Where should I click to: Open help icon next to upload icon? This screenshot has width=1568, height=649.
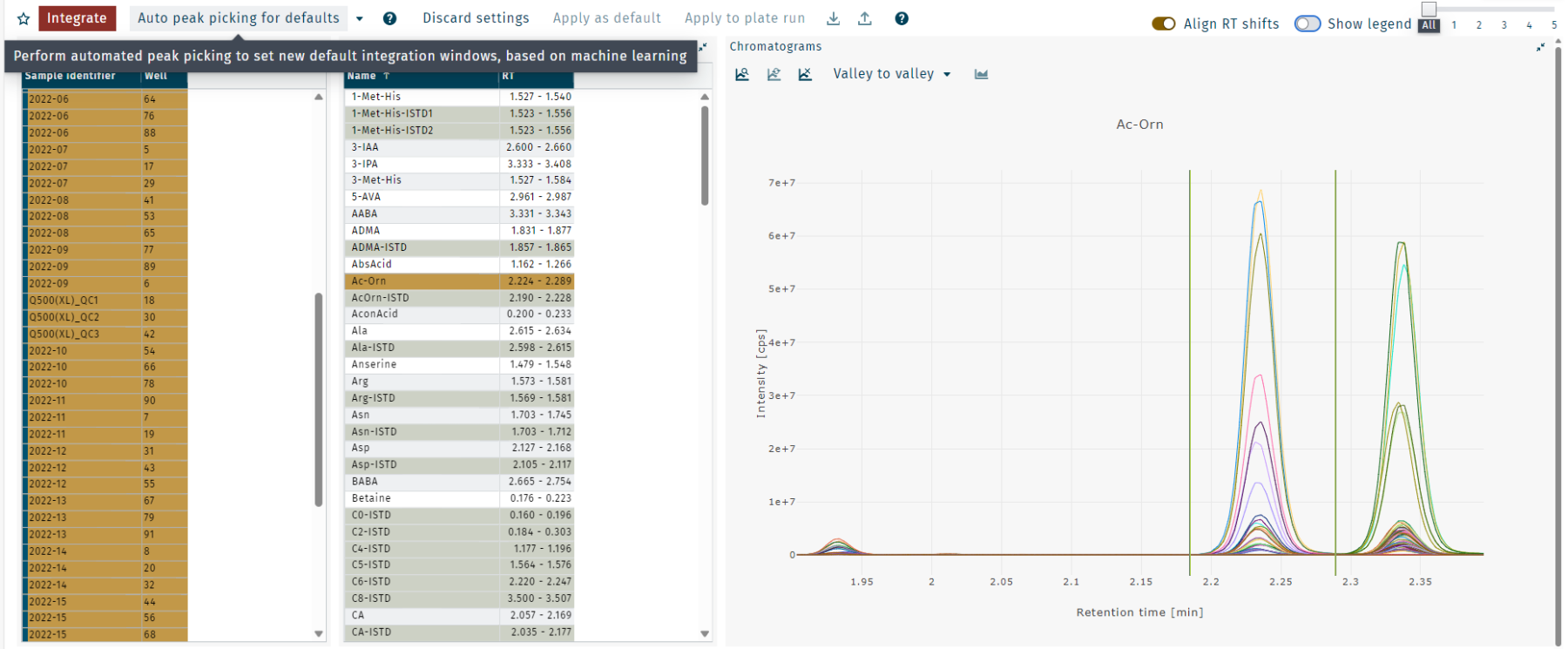(902, 18)
